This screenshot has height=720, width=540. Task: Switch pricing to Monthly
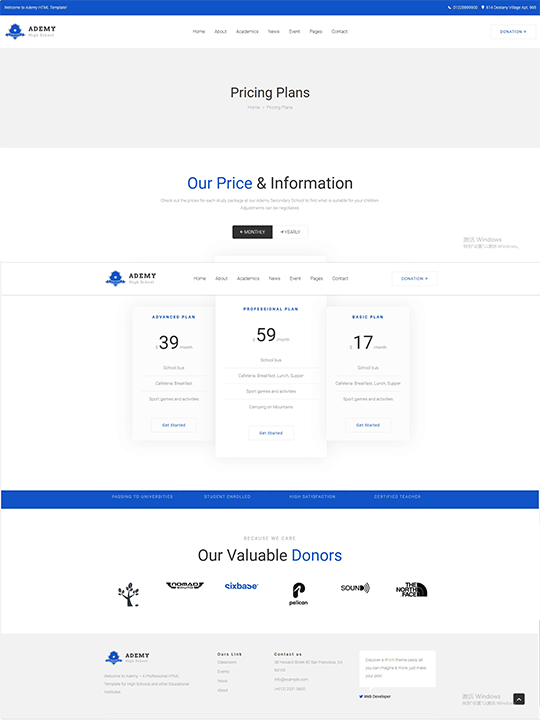253,232
